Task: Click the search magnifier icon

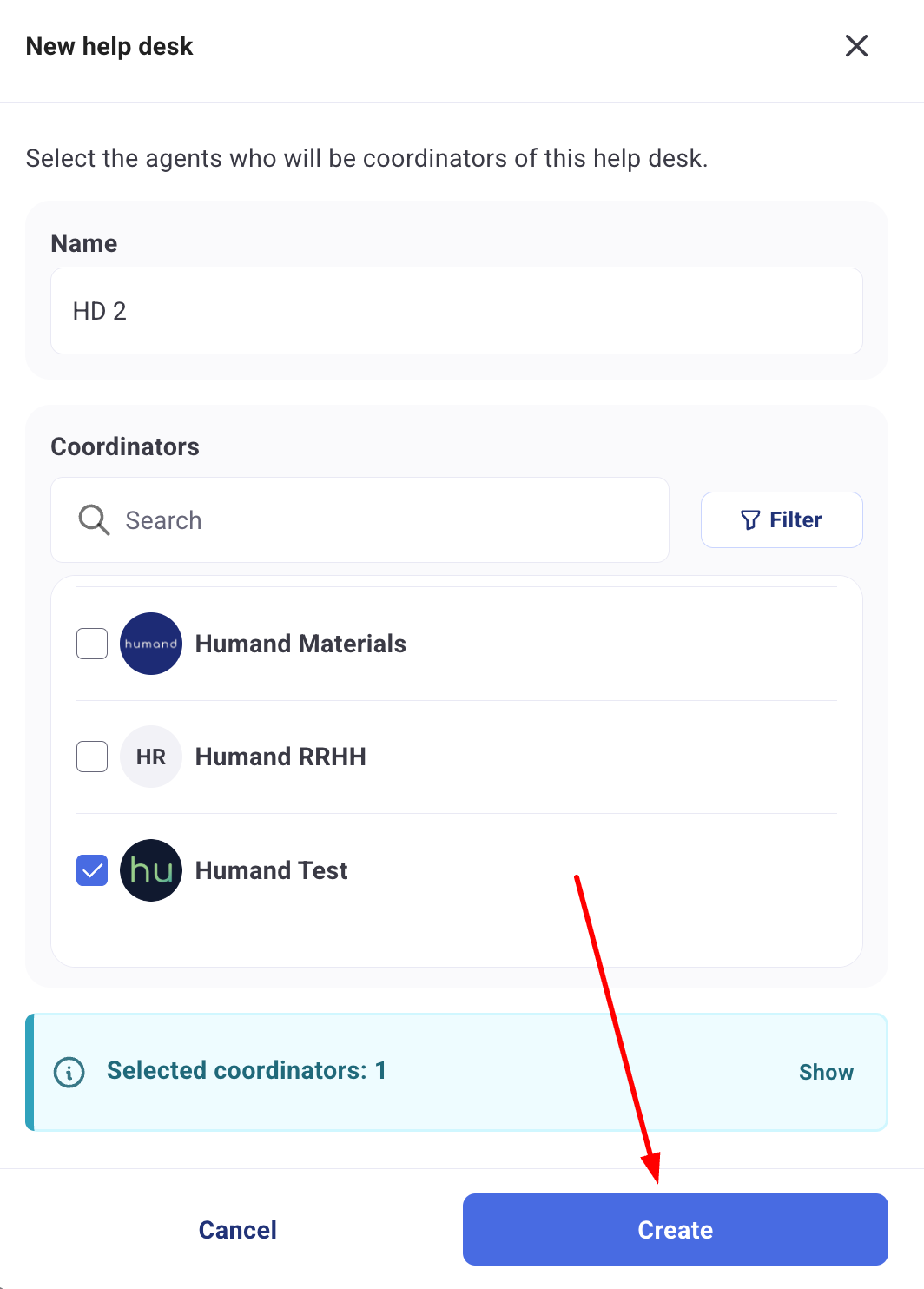Action: (x=94, y=520)
